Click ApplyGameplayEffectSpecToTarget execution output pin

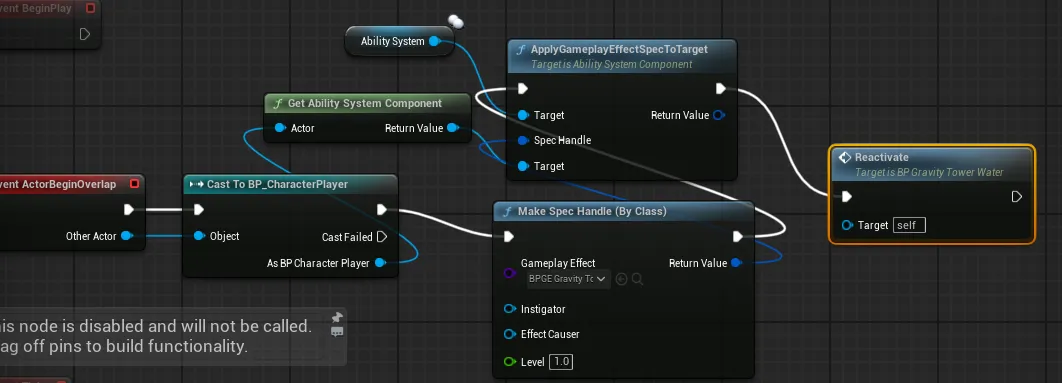pyautogui.click(x=721, y=89)
